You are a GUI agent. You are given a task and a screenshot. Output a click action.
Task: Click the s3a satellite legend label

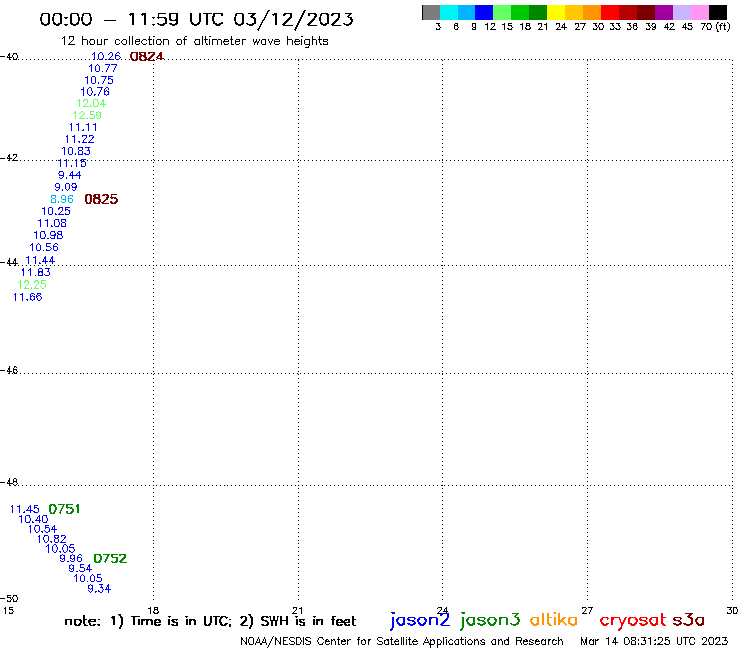[688, 620]
